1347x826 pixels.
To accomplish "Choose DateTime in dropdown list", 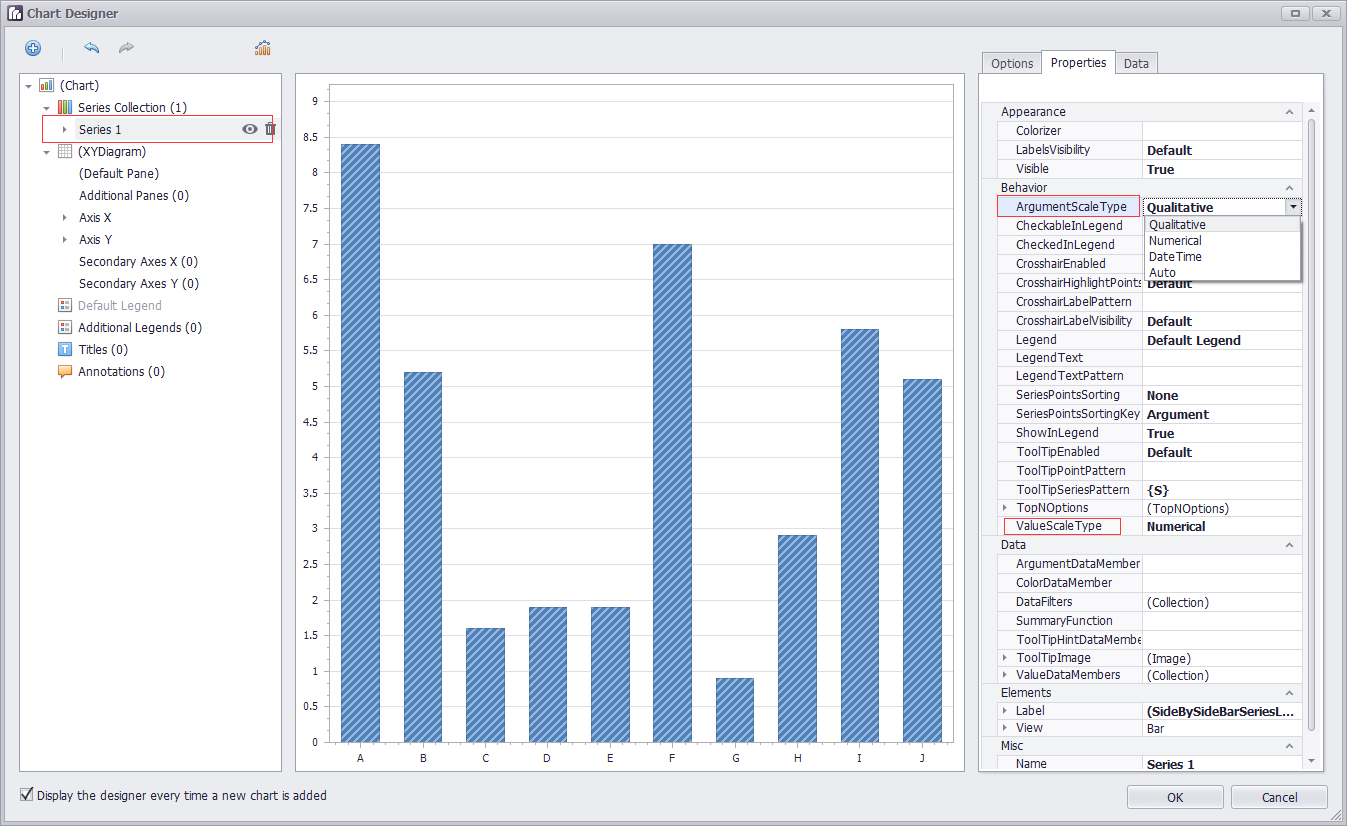I will pyautogui.click(x=1222, y=257).
